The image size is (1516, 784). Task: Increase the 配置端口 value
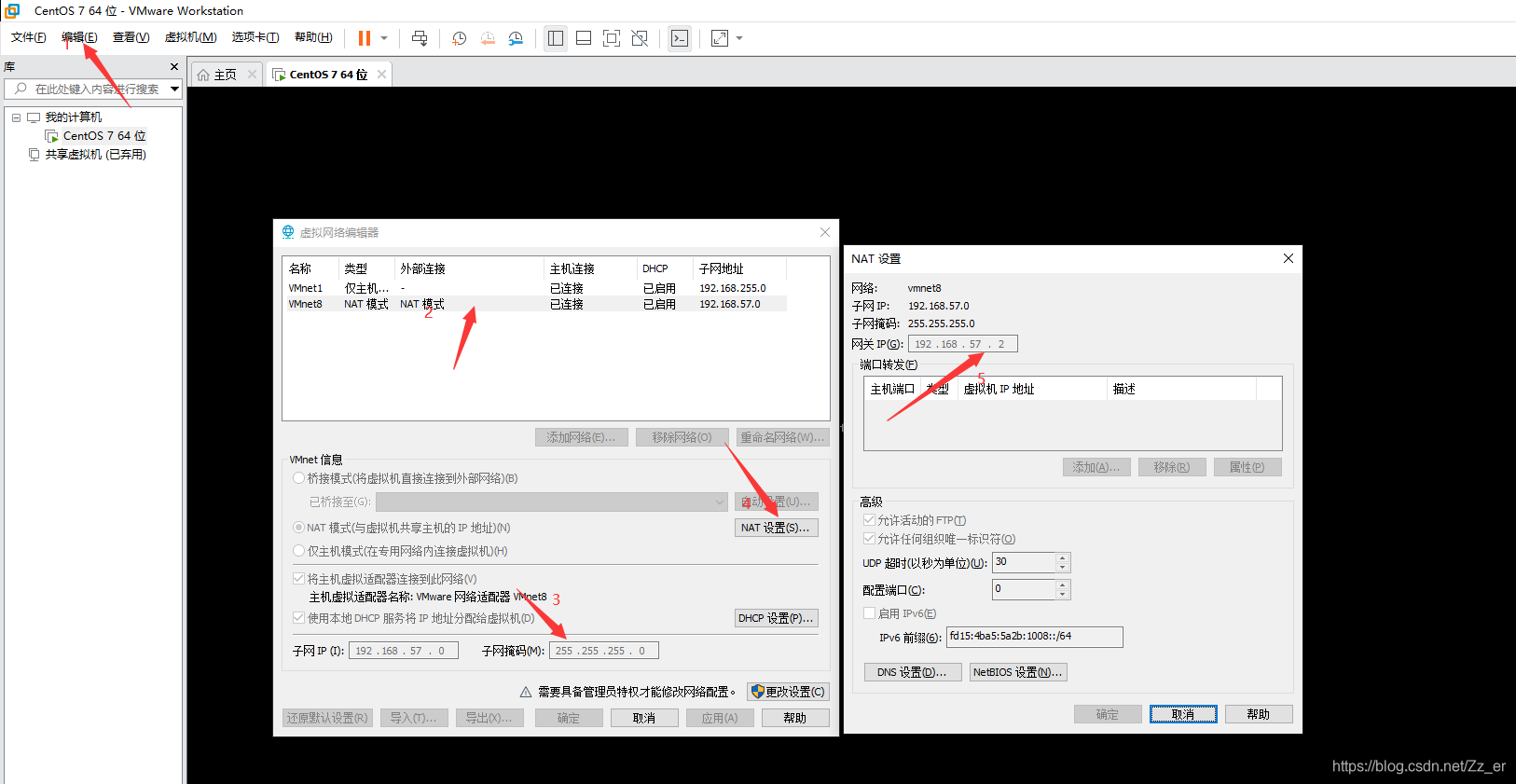1062,585
